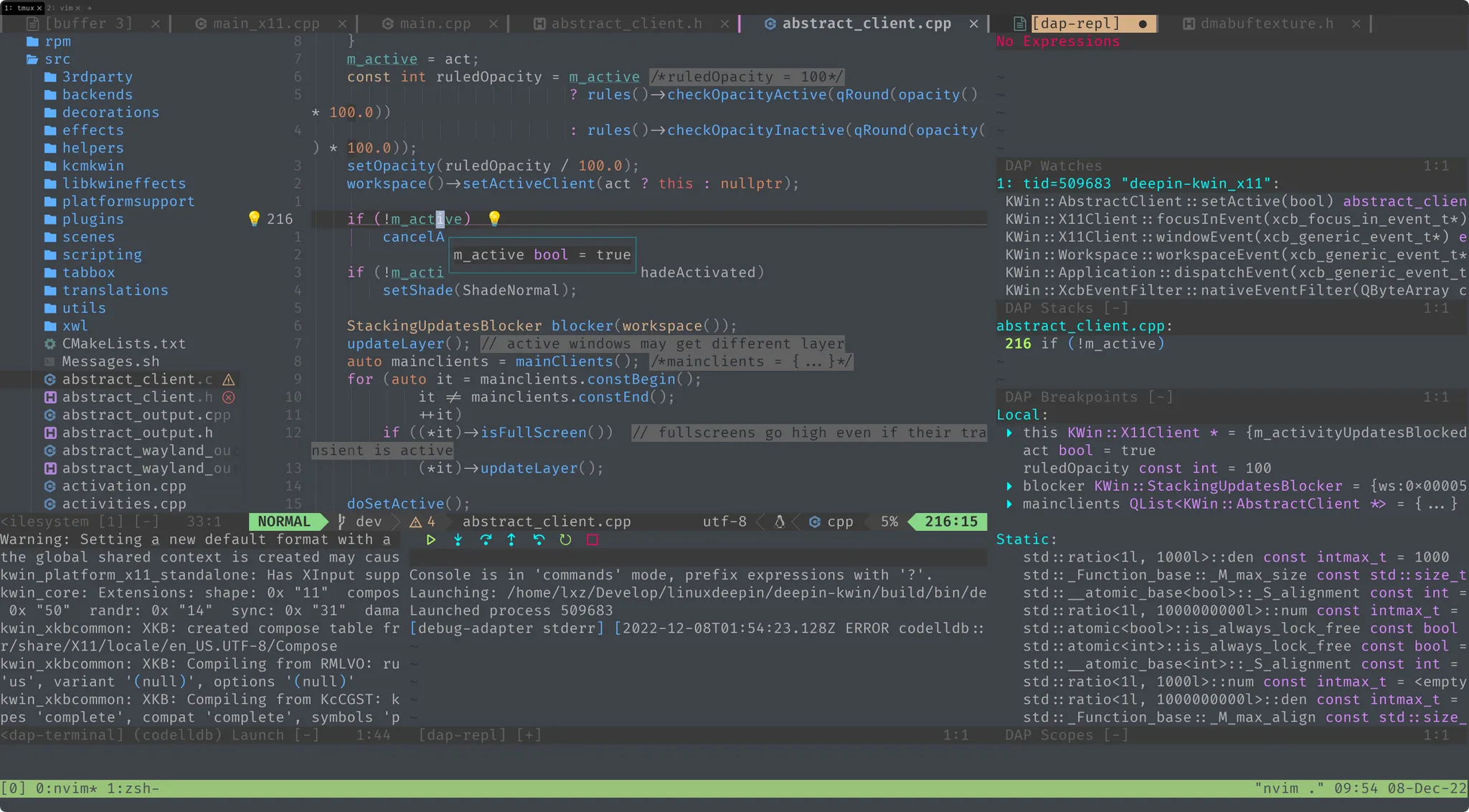Click the C++ filetype icon beside 'cpp' in statusline

tap(815, 521)
